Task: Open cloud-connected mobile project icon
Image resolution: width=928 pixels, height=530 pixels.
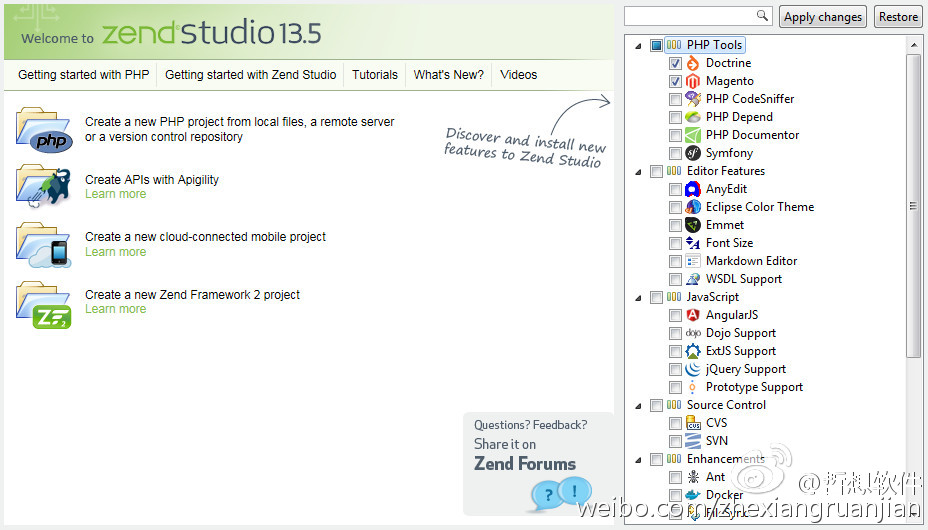Action: coord(44,245)
